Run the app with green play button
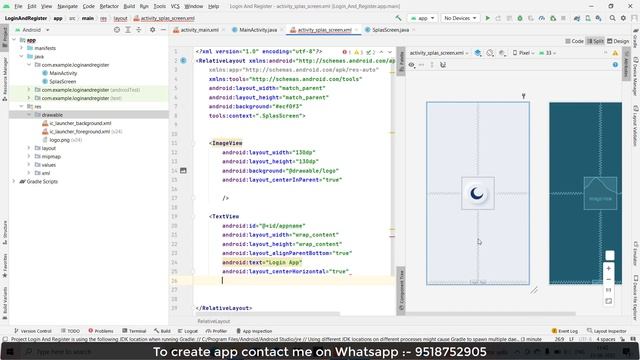The image size is (640, 360). pyautogui.click(x=487, y=18)
